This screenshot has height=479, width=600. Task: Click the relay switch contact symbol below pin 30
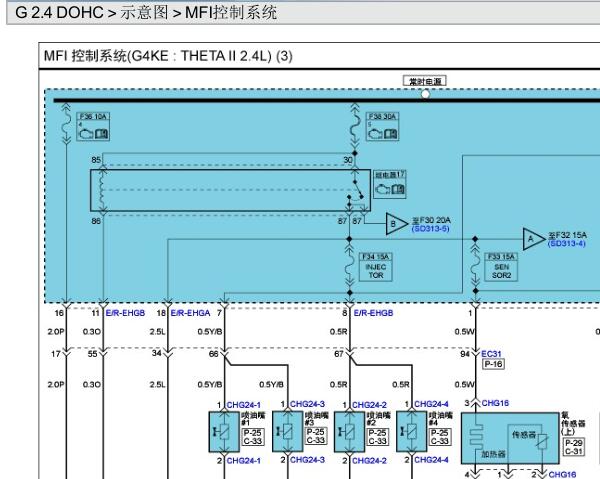coord(358,190)
